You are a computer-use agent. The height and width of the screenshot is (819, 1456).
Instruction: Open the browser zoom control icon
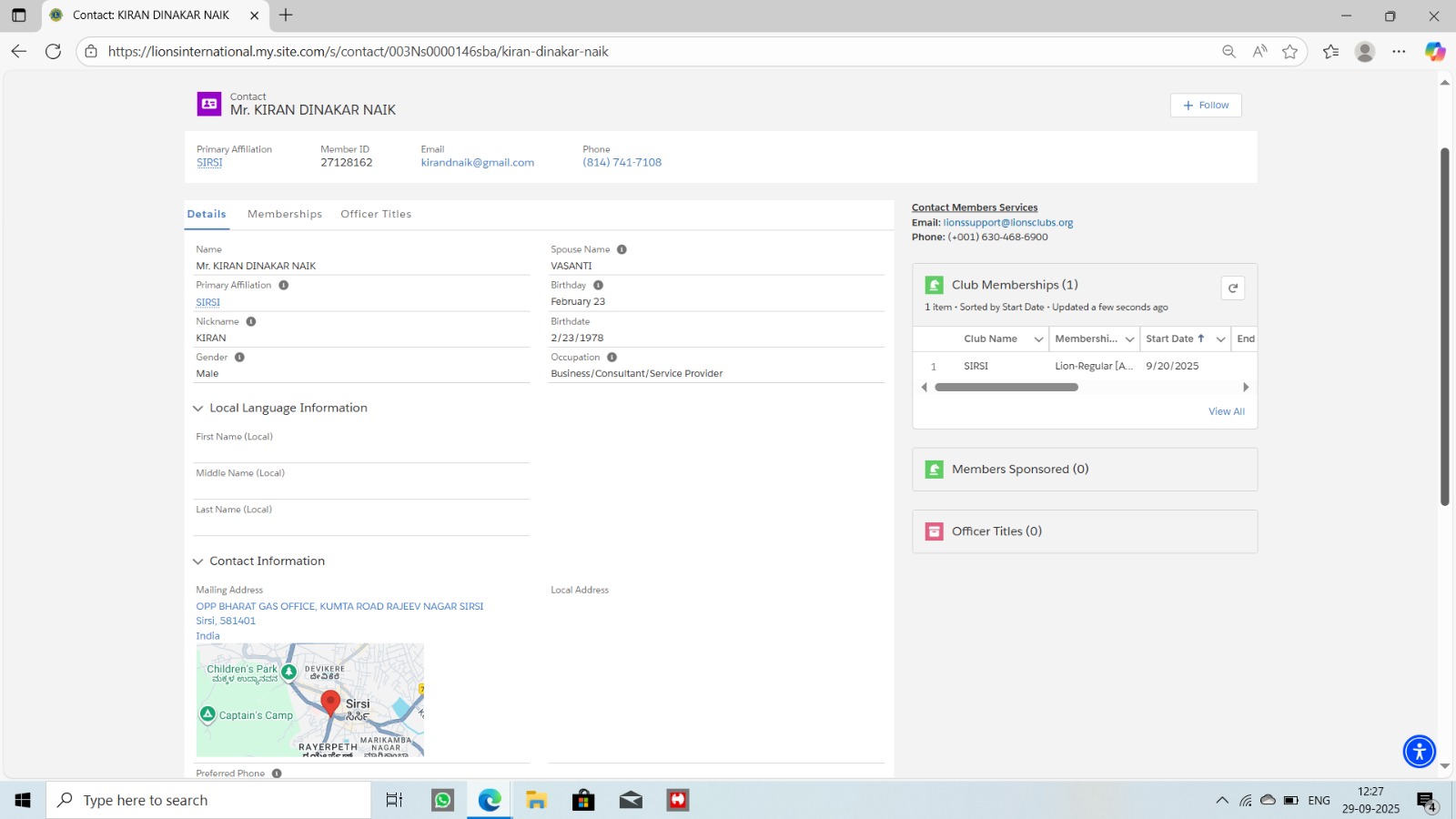1228,52
